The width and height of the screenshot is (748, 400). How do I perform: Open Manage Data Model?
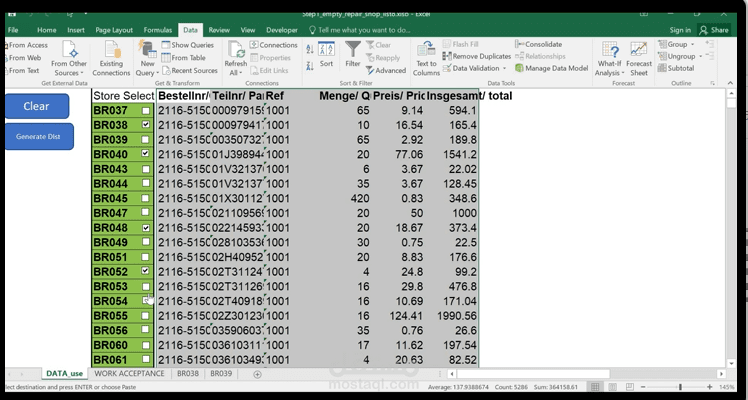tap(551, 68)
